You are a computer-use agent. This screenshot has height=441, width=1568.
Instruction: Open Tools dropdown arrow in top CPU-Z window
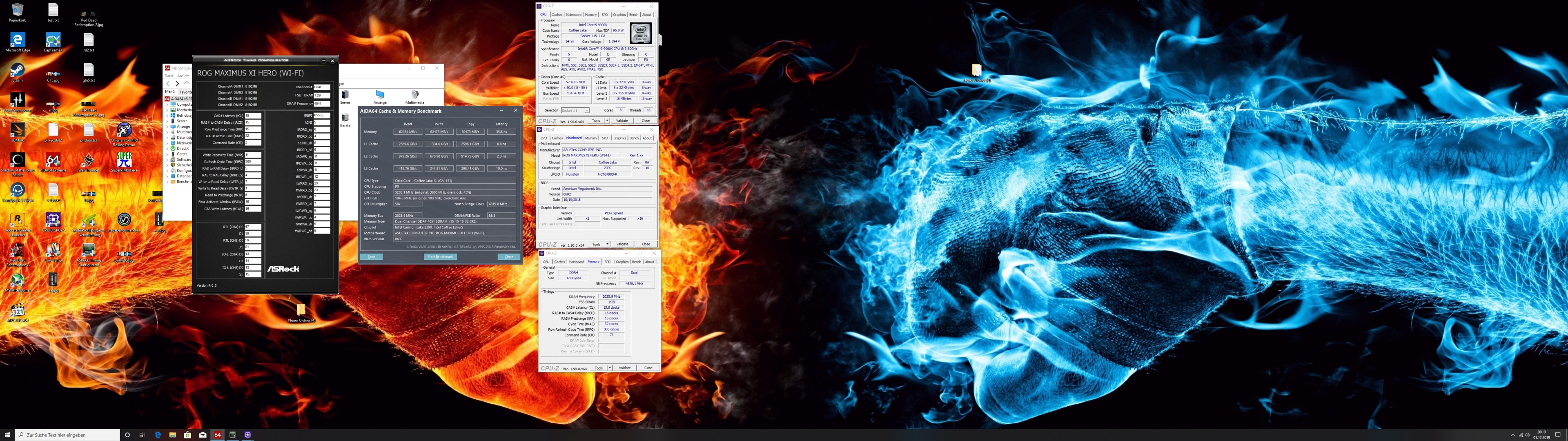607,120
